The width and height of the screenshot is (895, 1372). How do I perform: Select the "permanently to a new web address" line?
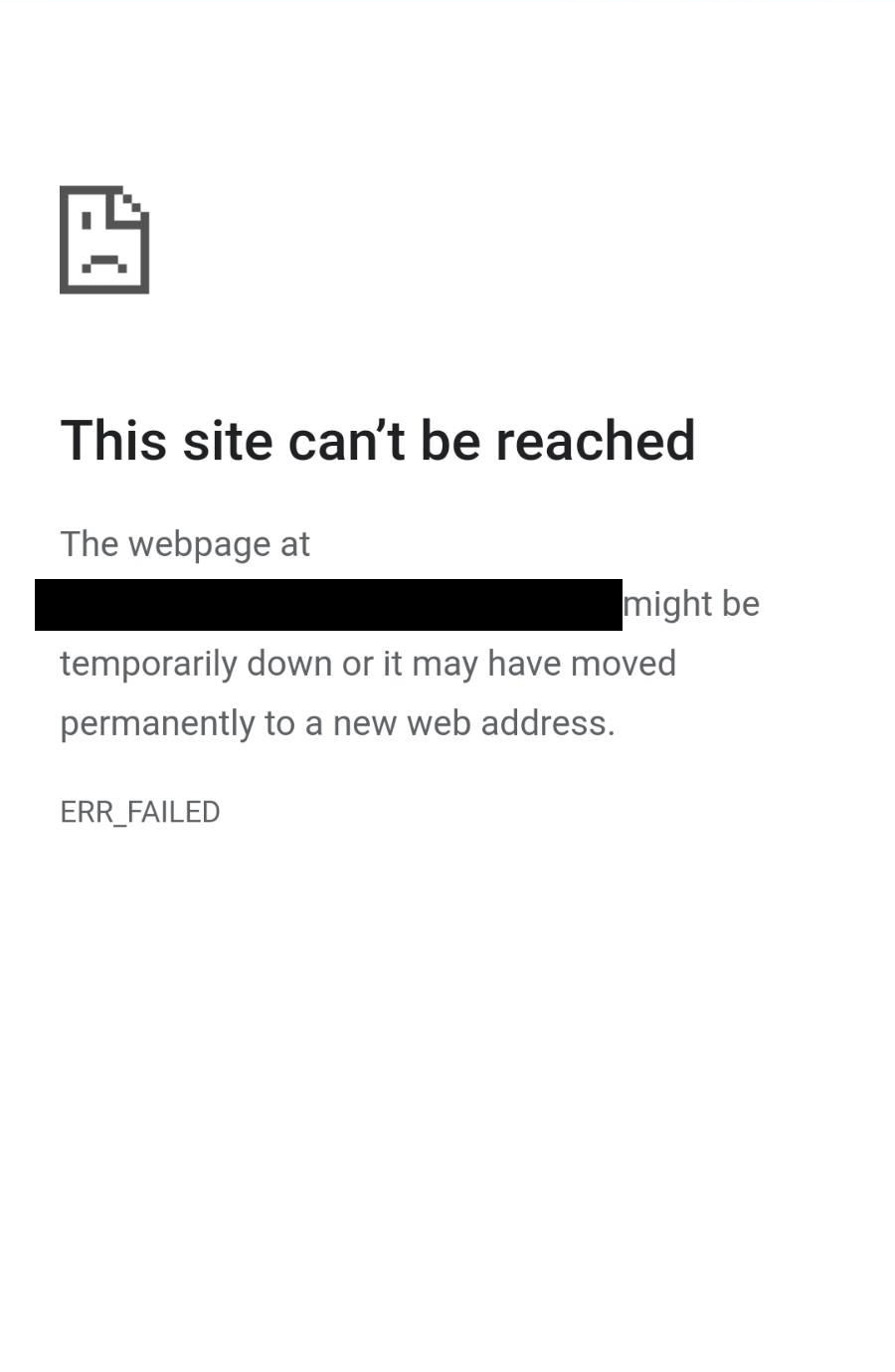coord(338,723)
